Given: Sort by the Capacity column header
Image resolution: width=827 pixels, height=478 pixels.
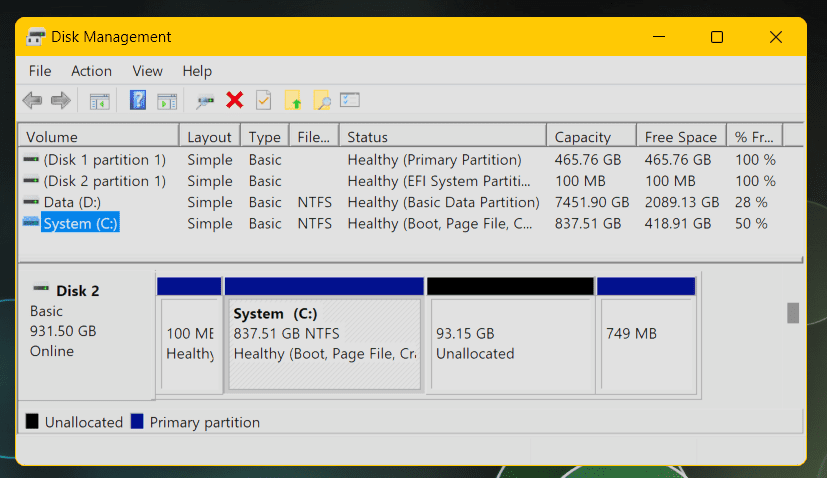Looking at the screenshot, I should [x=591, y=137].
